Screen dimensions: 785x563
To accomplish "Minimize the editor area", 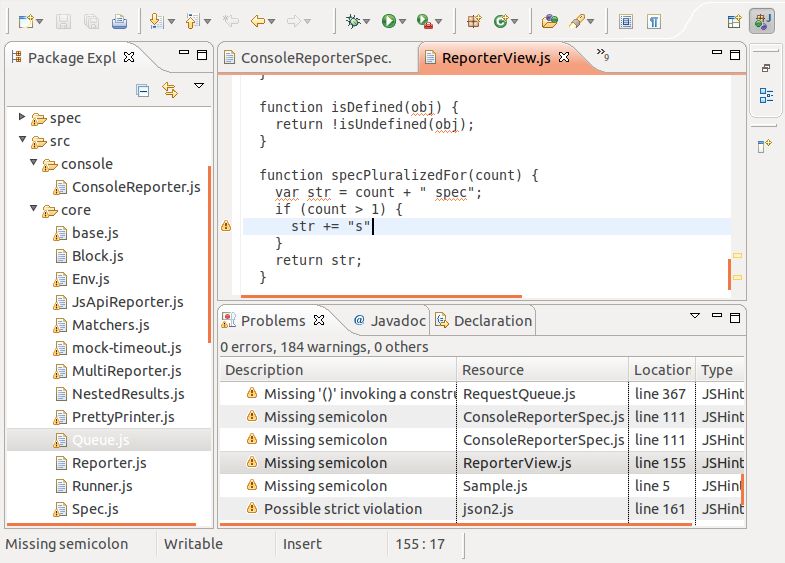I will point(717,53).
